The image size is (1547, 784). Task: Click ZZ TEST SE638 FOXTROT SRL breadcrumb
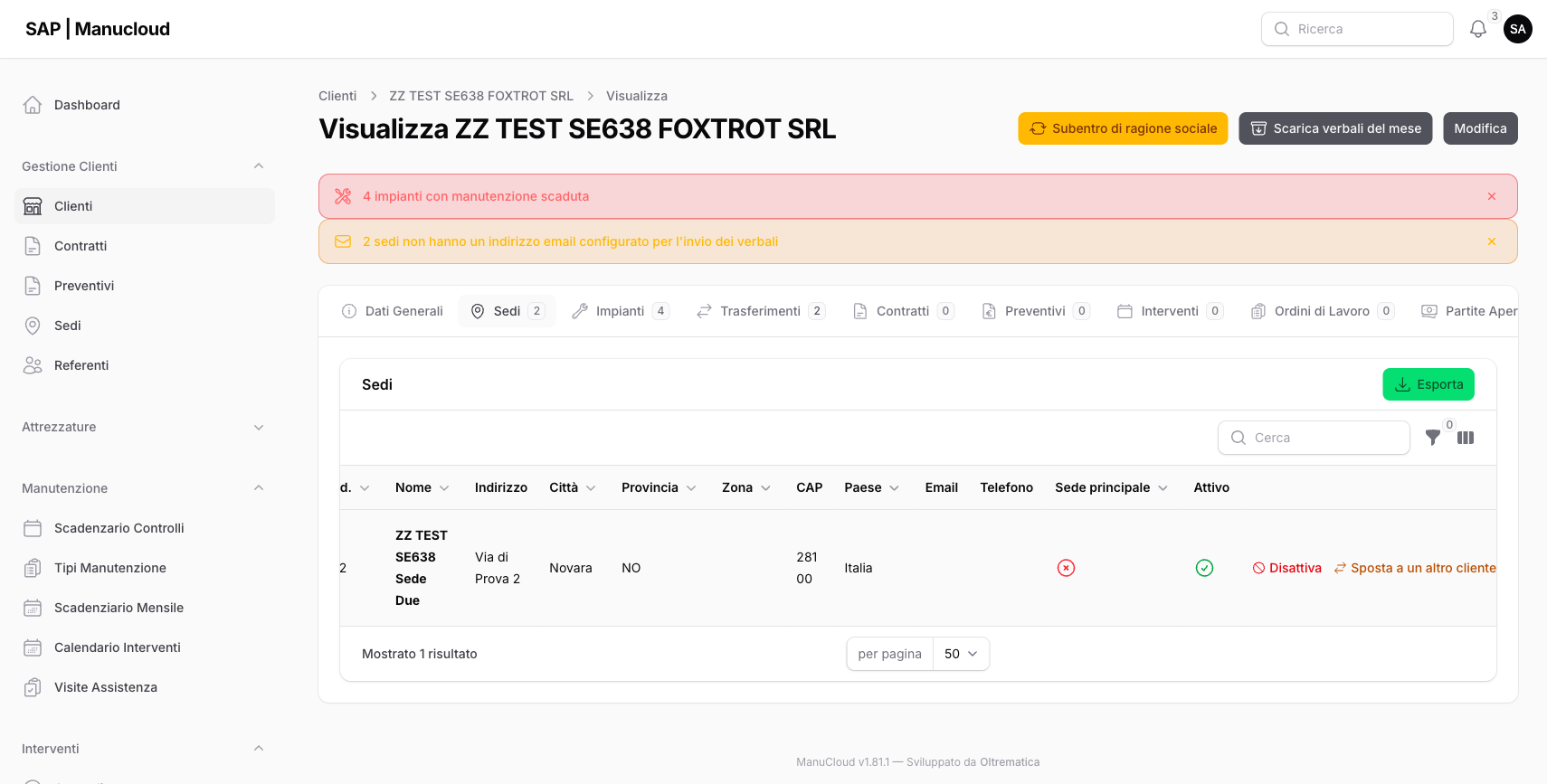(481, 96)
